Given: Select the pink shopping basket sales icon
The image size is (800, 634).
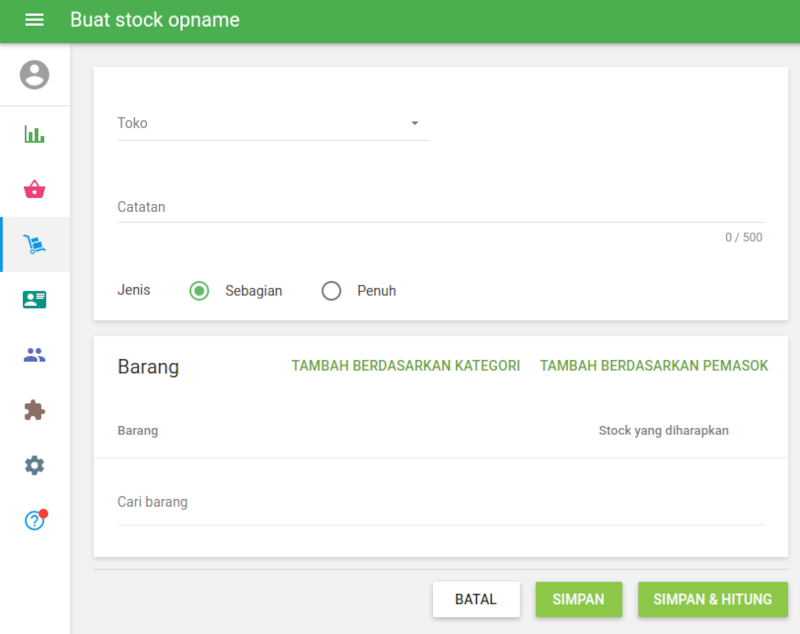Looking at the screenshot, I should click(x=34, y=188).
